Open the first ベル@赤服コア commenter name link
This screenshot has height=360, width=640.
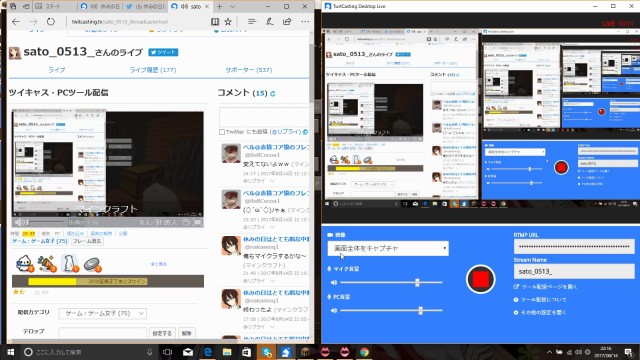(x=276, y=147)
